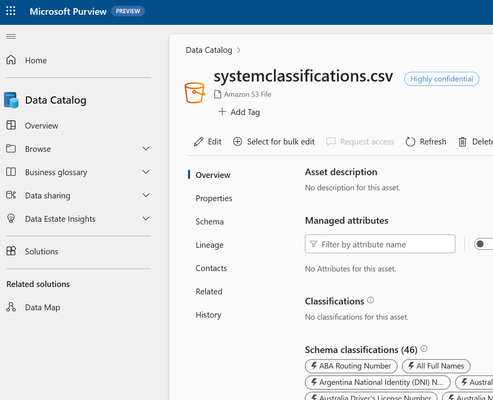This screenshot has height=400, width=493.
Task: Expand the Data Estate Insights chevron
Action: click(x=146, y=219)
